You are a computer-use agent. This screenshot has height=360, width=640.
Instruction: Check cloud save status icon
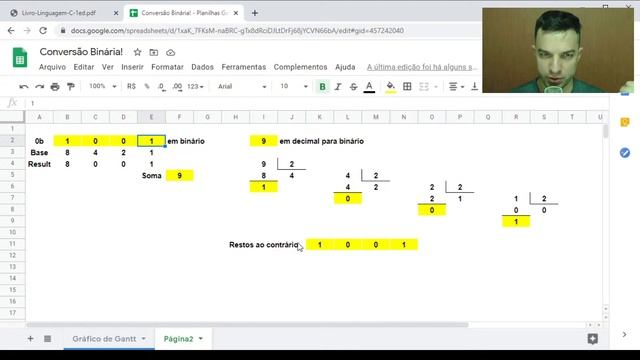pos(171,53)
